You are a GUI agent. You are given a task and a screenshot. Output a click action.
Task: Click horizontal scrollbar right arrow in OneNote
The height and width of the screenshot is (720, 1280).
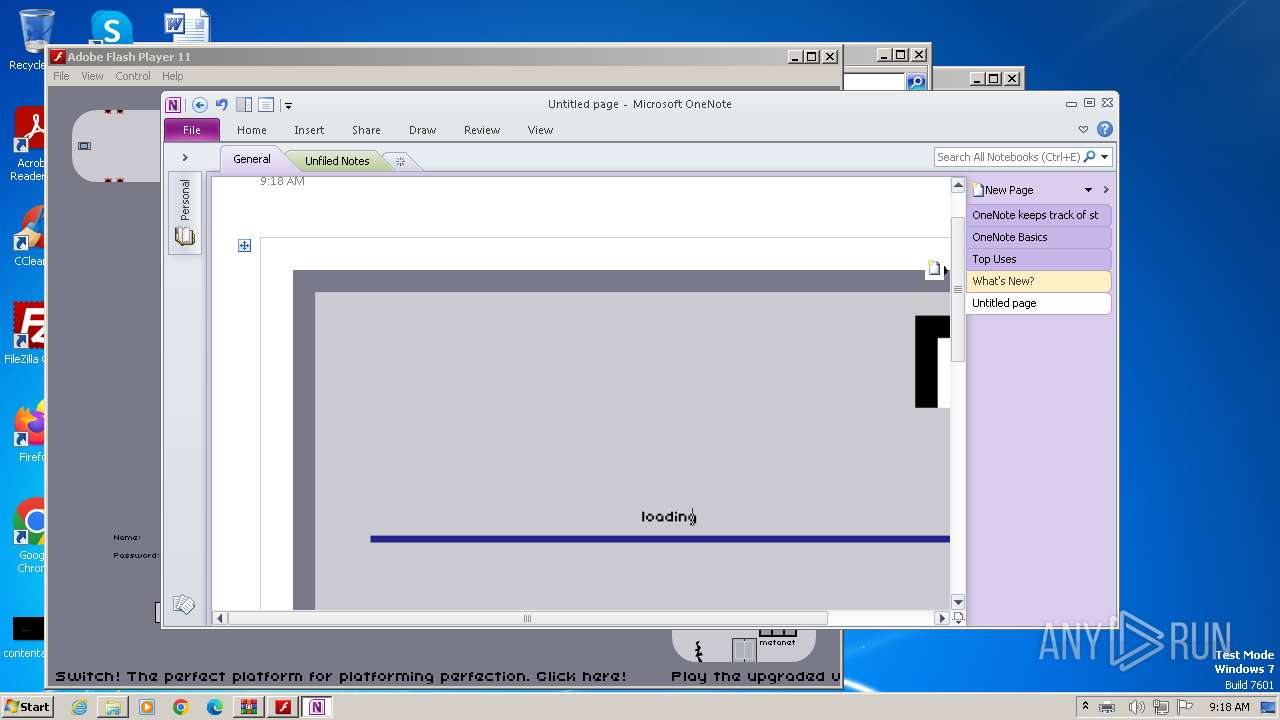point(941,618)
